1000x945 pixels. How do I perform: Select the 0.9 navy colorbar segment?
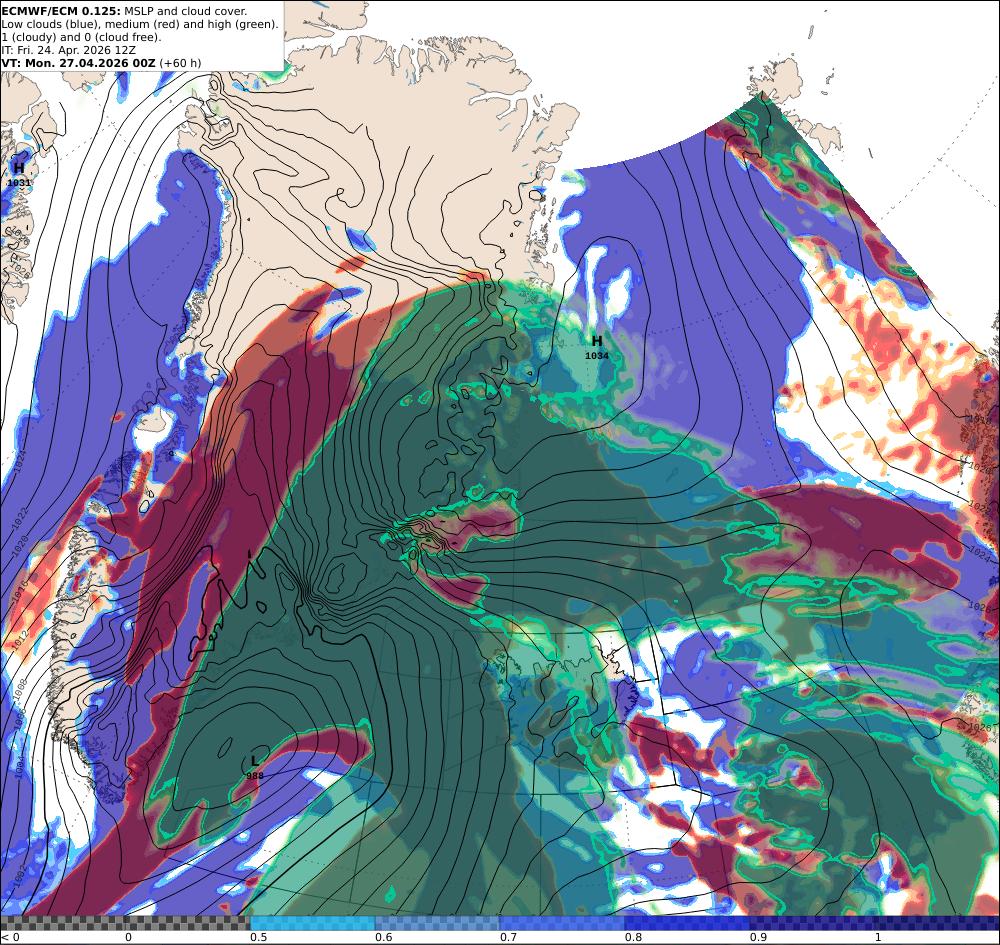pos(811,923)
